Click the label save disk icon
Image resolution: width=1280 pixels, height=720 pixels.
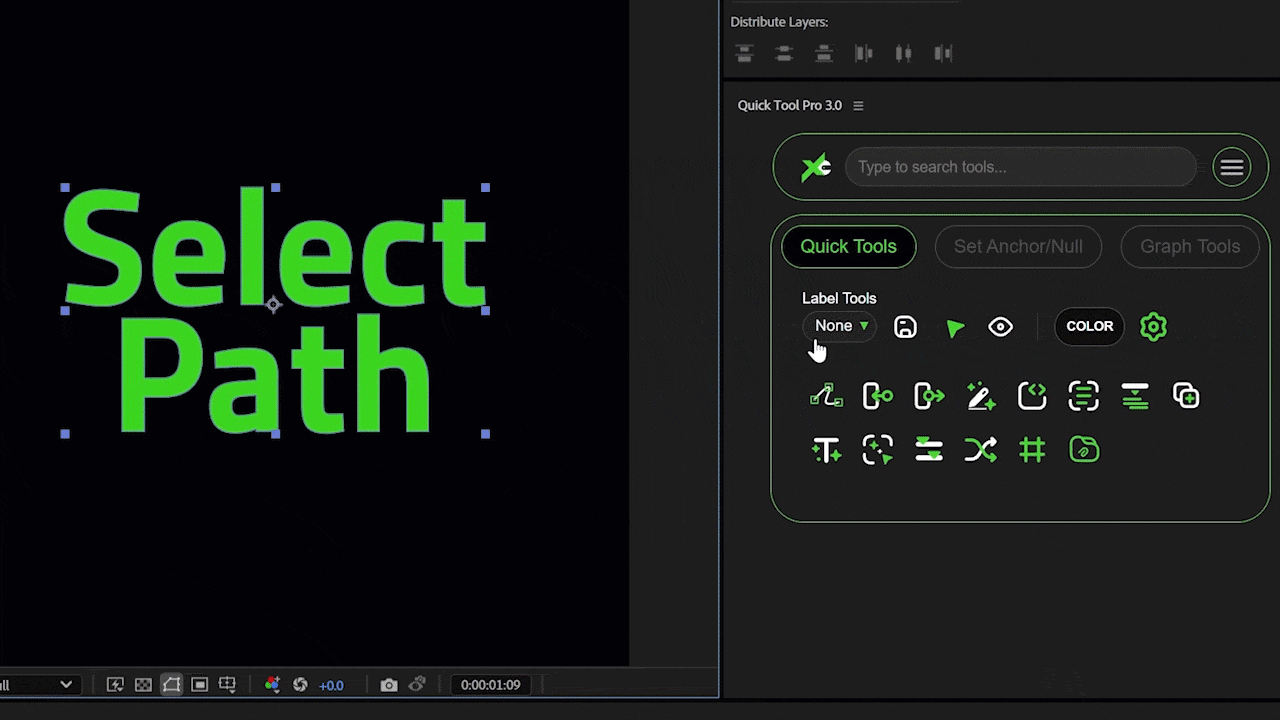pyautogui.click(x=905, y=327)
